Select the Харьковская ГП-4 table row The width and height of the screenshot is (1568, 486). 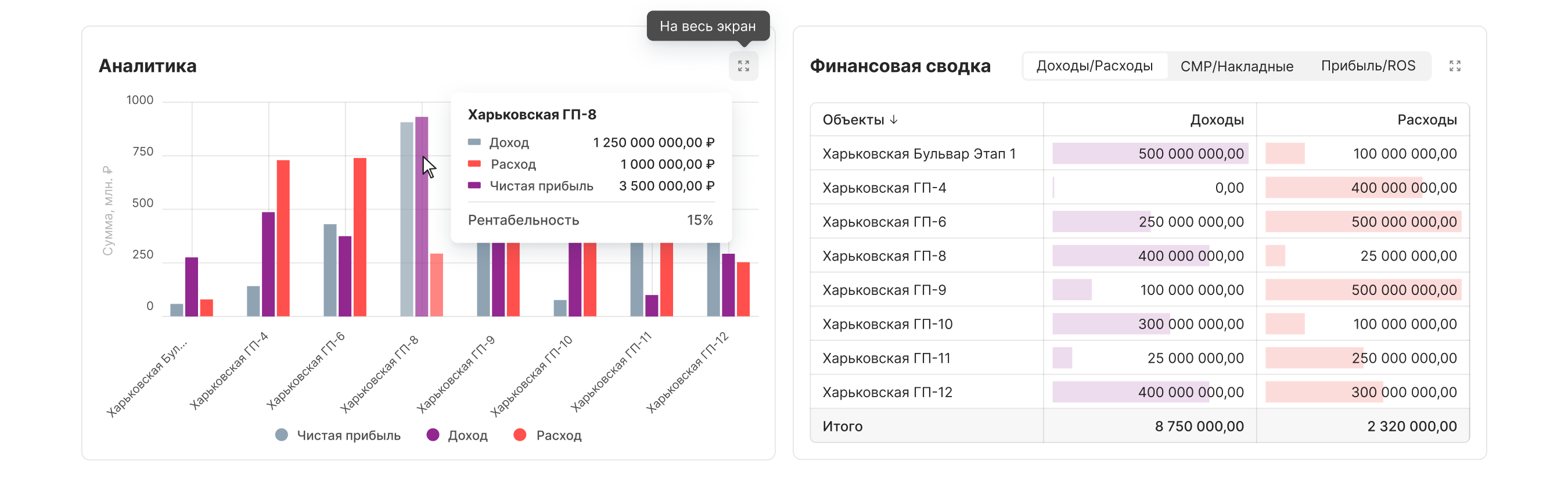click(884, 188)
